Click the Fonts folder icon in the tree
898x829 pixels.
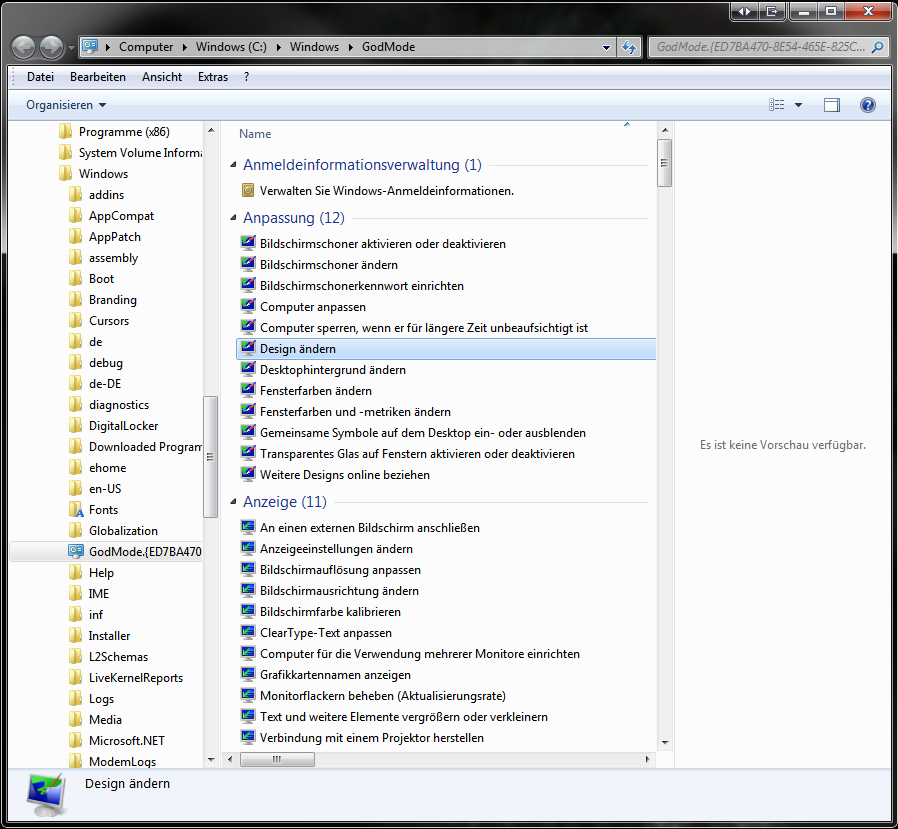coord(76,510)
